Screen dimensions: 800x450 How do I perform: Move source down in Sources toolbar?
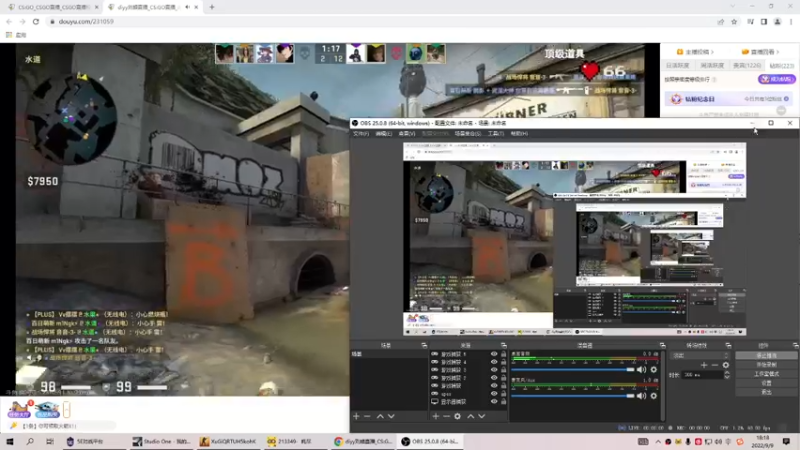(x=482, y=416)
